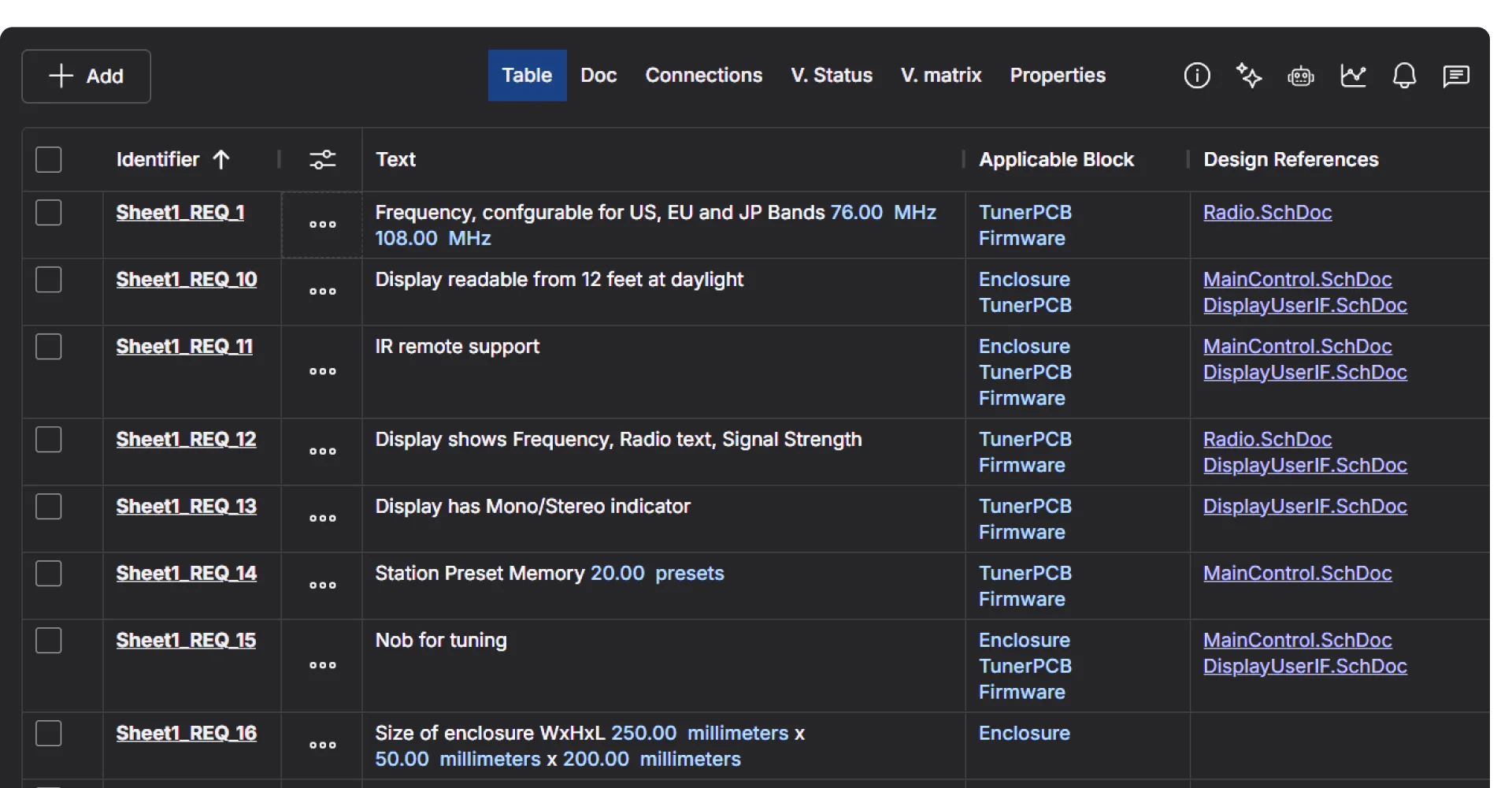This screenshot has height=788, width=1512.
Task: Open three-dot menu for Sheet1_REQ_15
Action: click(x=322, y=665)
